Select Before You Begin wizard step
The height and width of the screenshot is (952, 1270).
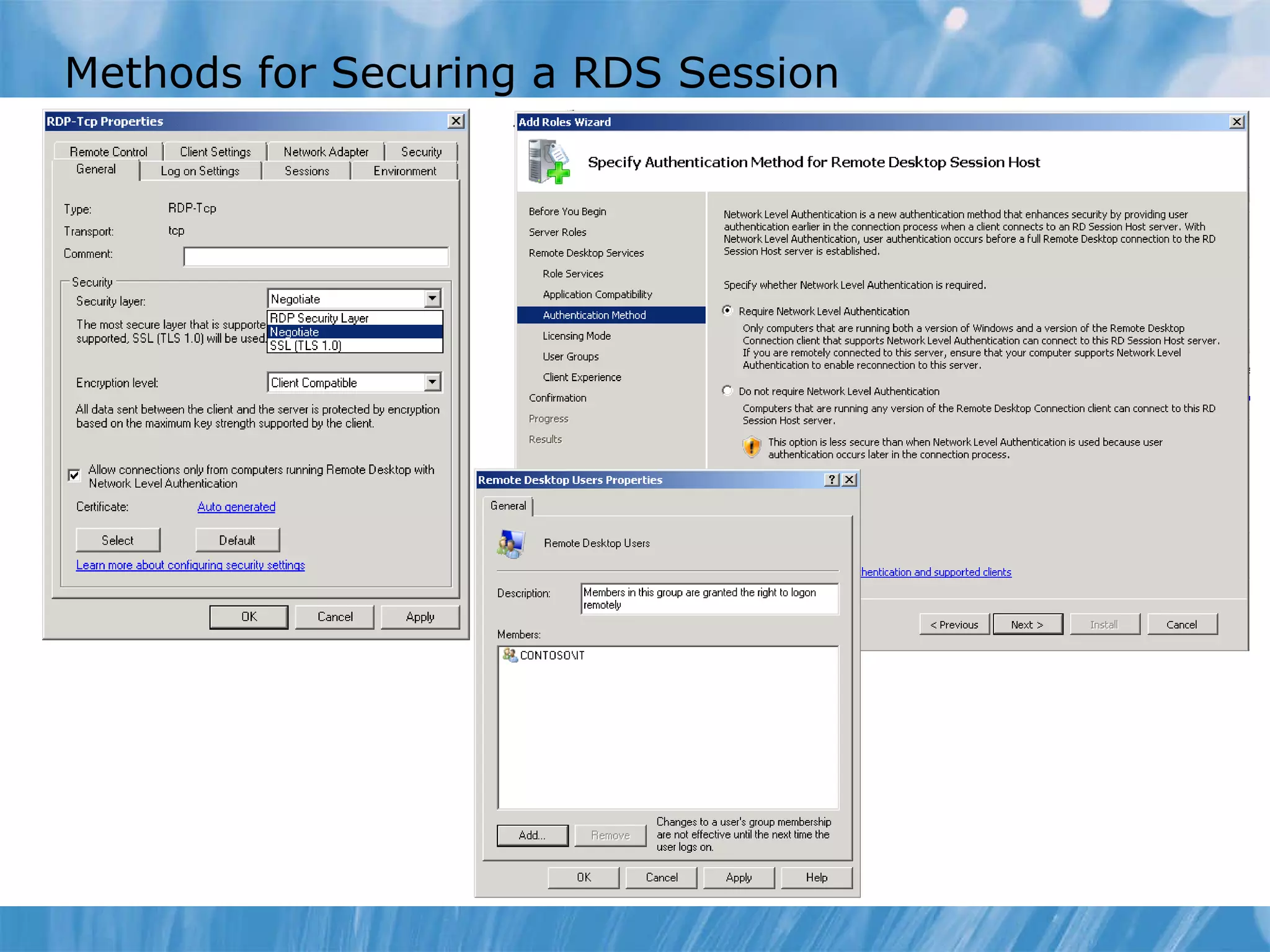click(567, 211)
